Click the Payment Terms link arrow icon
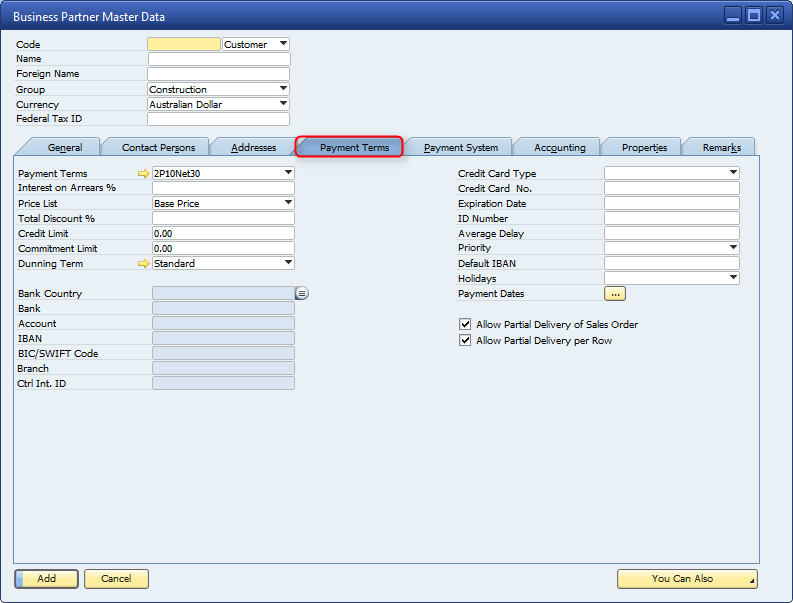Viewport: 793px width, 603px height. pyautogui.click(x=144, y=174)
